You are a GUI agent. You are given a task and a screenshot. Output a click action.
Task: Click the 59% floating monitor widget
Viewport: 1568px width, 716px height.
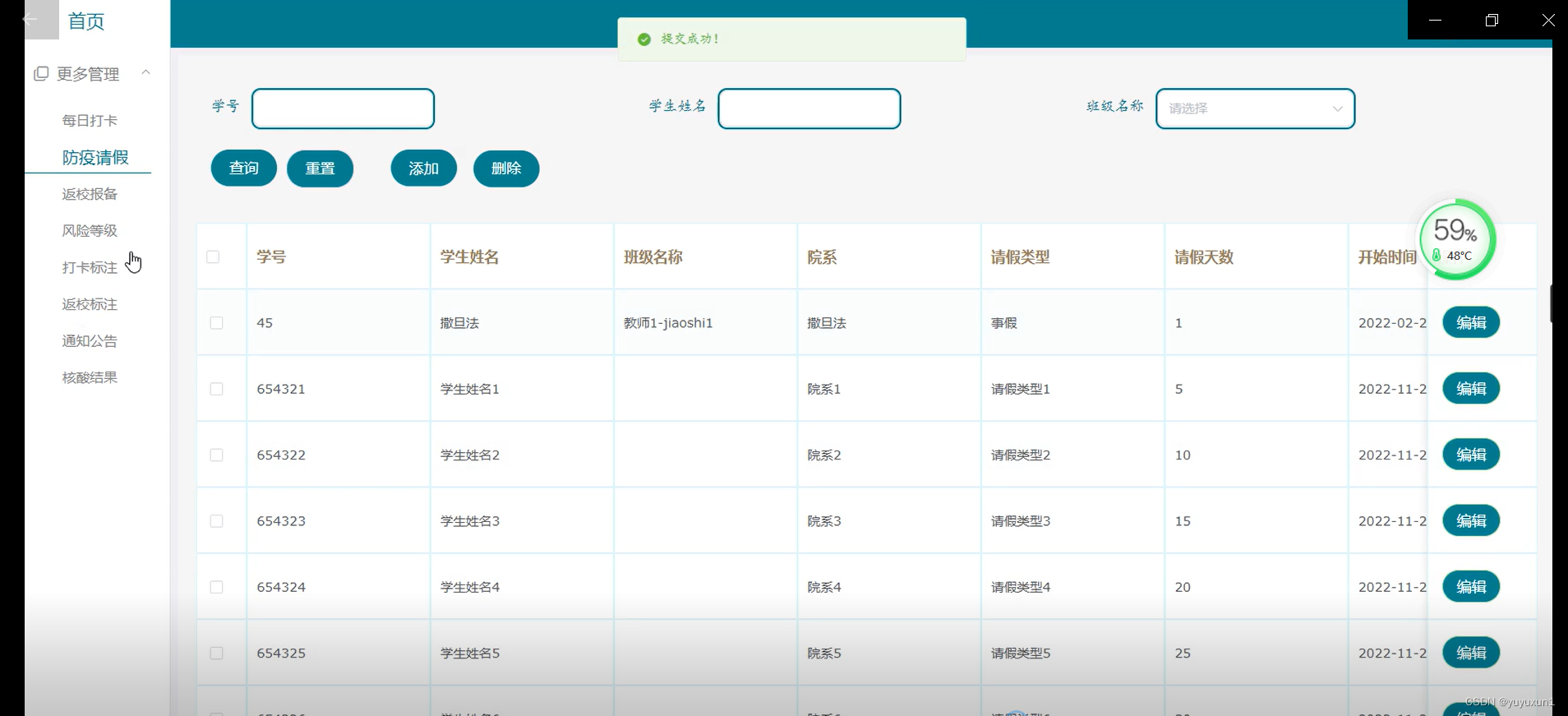pos(1457,239)
